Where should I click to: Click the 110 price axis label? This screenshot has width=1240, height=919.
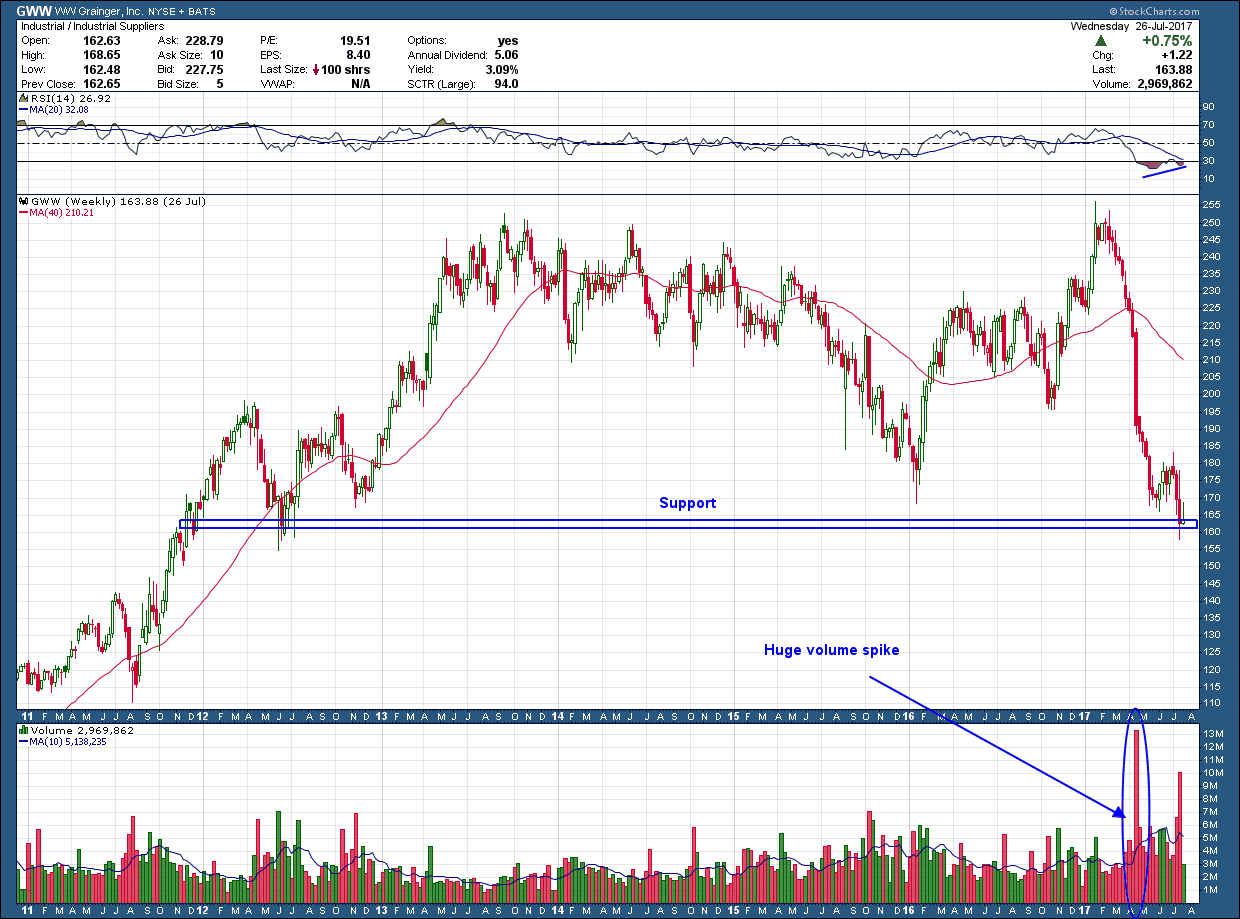point(1212,704)
